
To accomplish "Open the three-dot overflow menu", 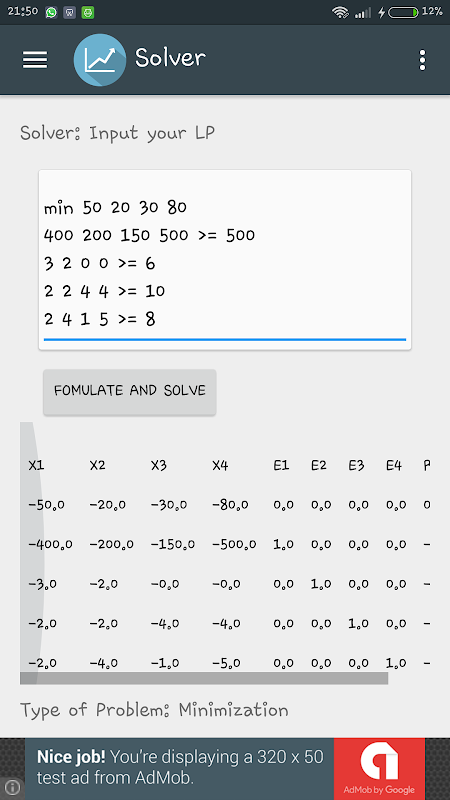I will click(x=422, y=60).
